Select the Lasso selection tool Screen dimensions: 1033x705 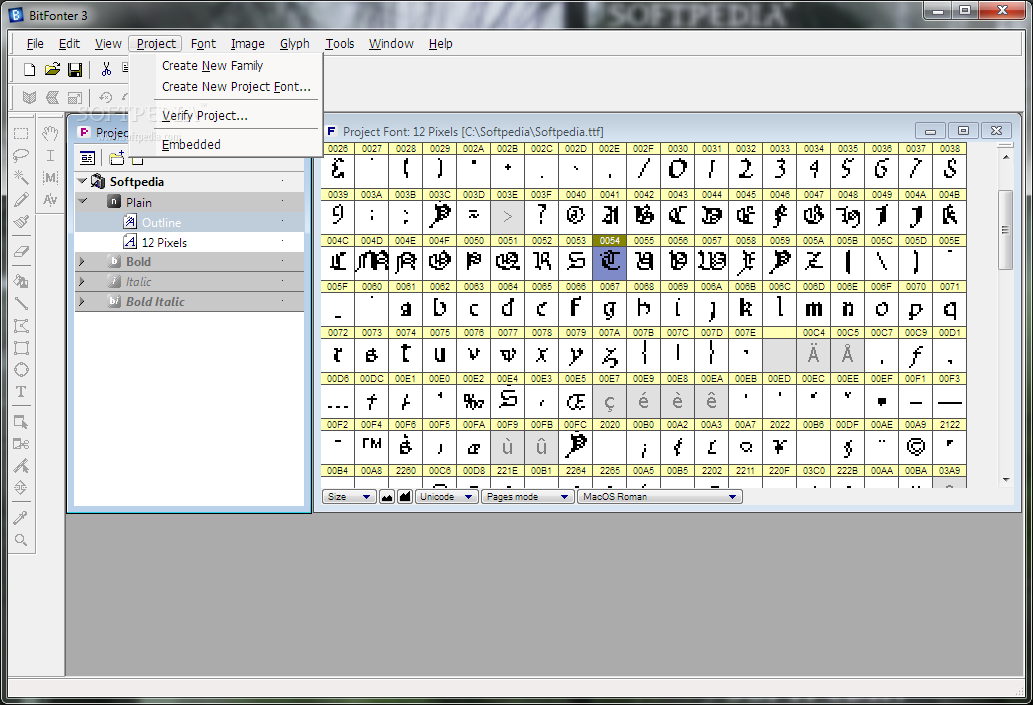[21, 155]
